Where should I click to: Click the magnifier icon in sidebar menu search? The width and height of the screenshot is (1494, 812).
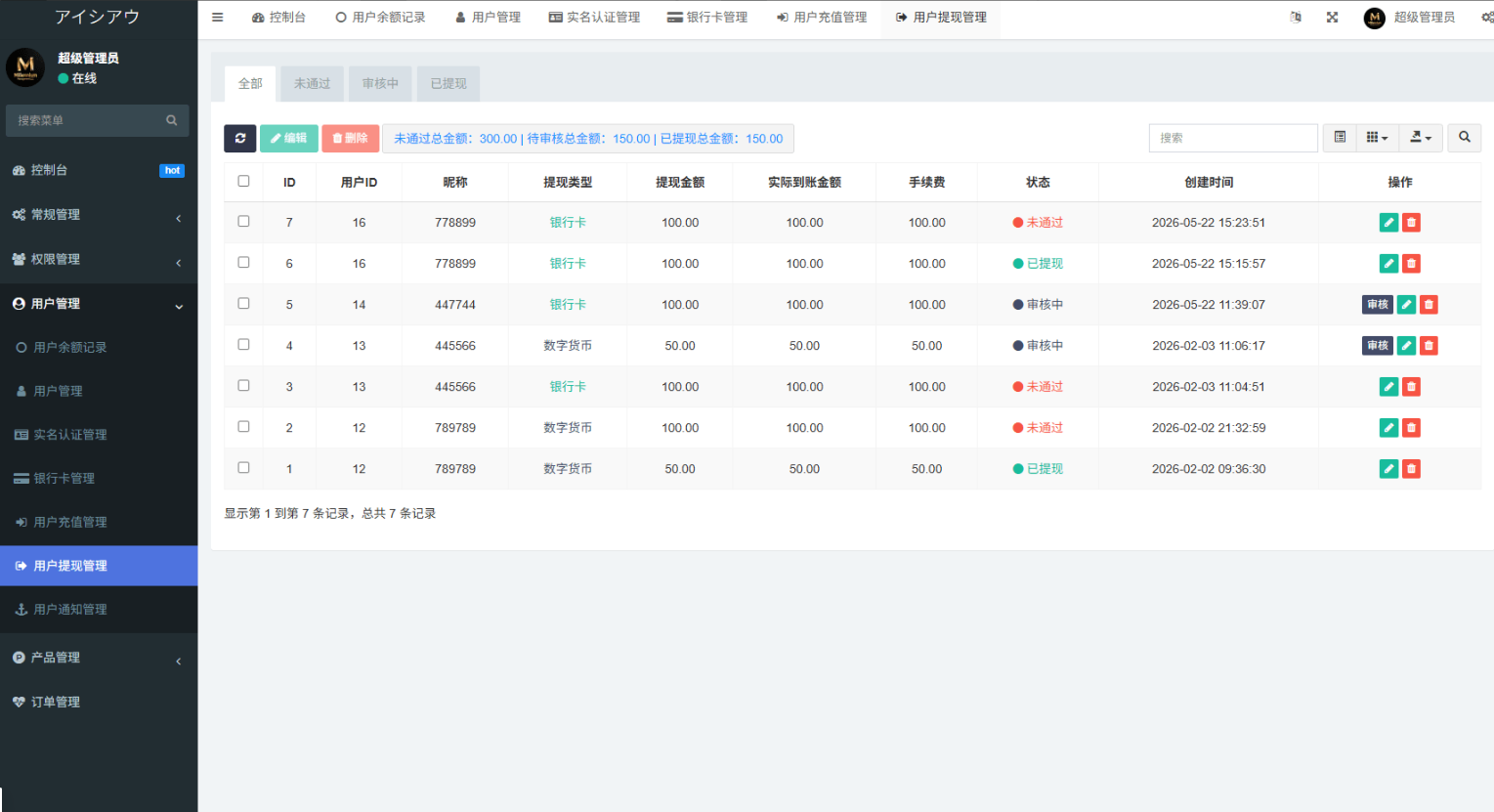[172, 120]
